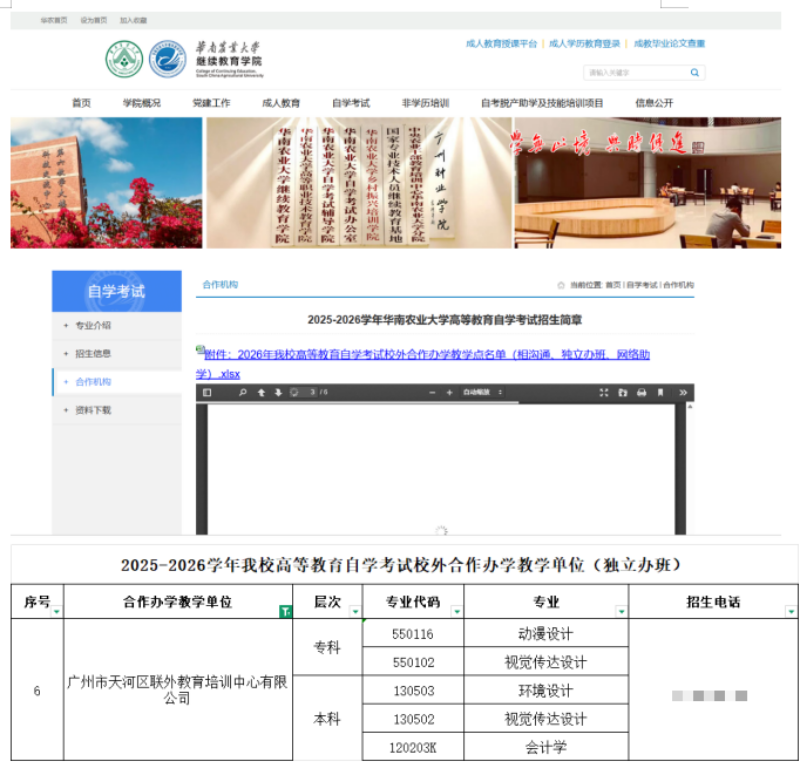Viewport: 800px width, 775px height.
Task: Click the xlsx attachment file icon
Action: pos(200,349)
